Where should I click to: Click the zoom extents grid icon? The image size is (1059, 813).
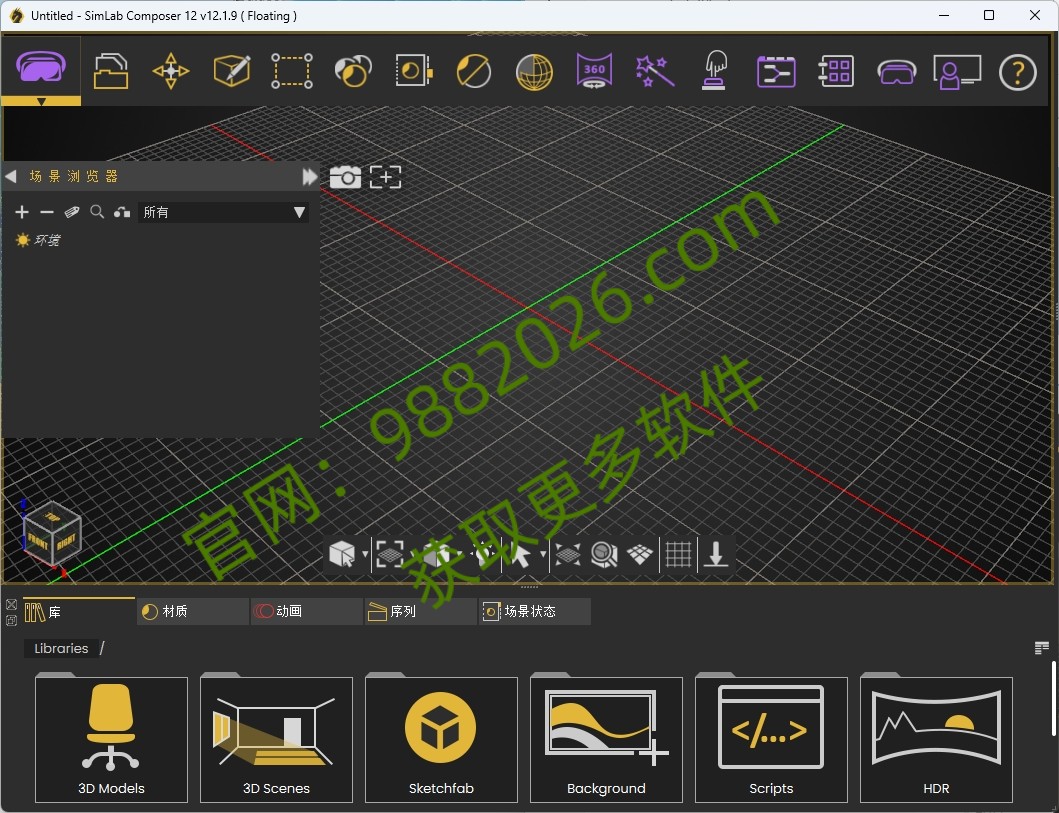[567, 555]
